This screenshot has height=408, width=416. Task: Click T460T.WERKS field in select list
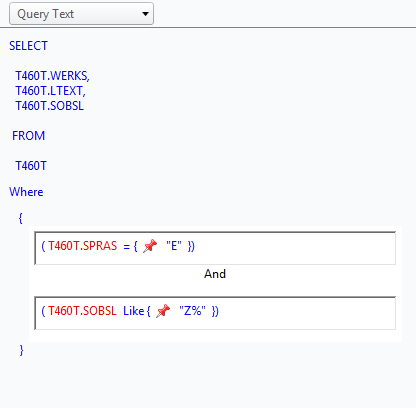click(x=52, y=76)
